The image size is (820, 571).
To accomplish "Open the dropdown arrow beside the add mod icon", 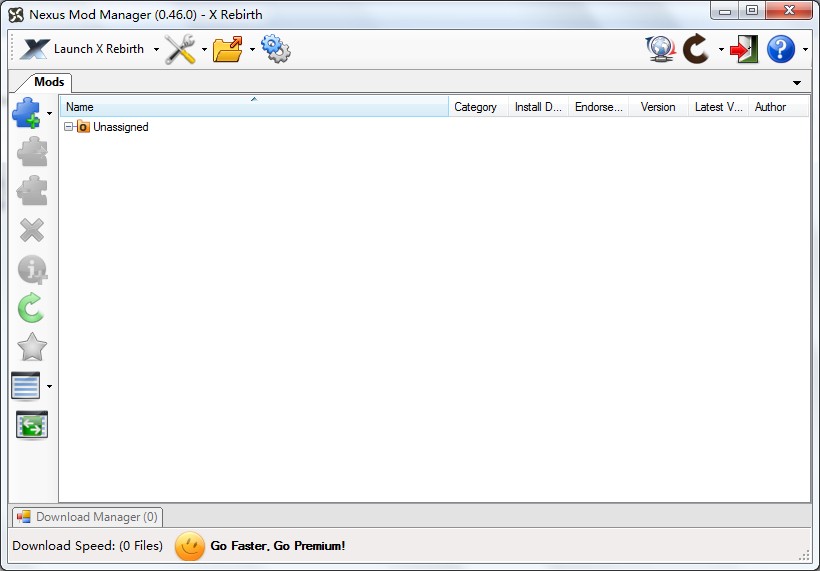I will [50, 113].
